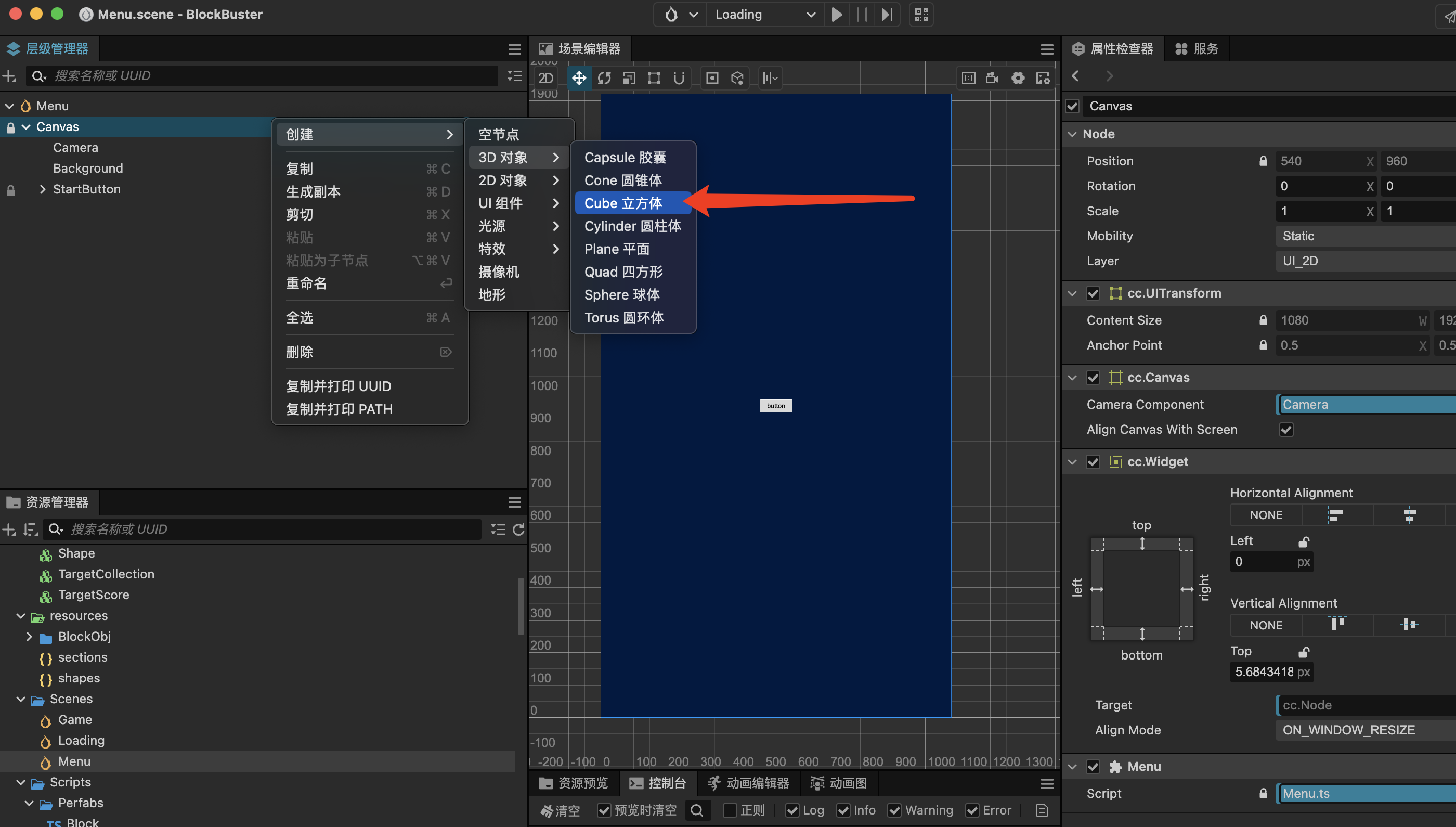Switch to the 动画编辑器 tab
Image resolution: width=1456 pixels, height=827 pixels.
748,783
